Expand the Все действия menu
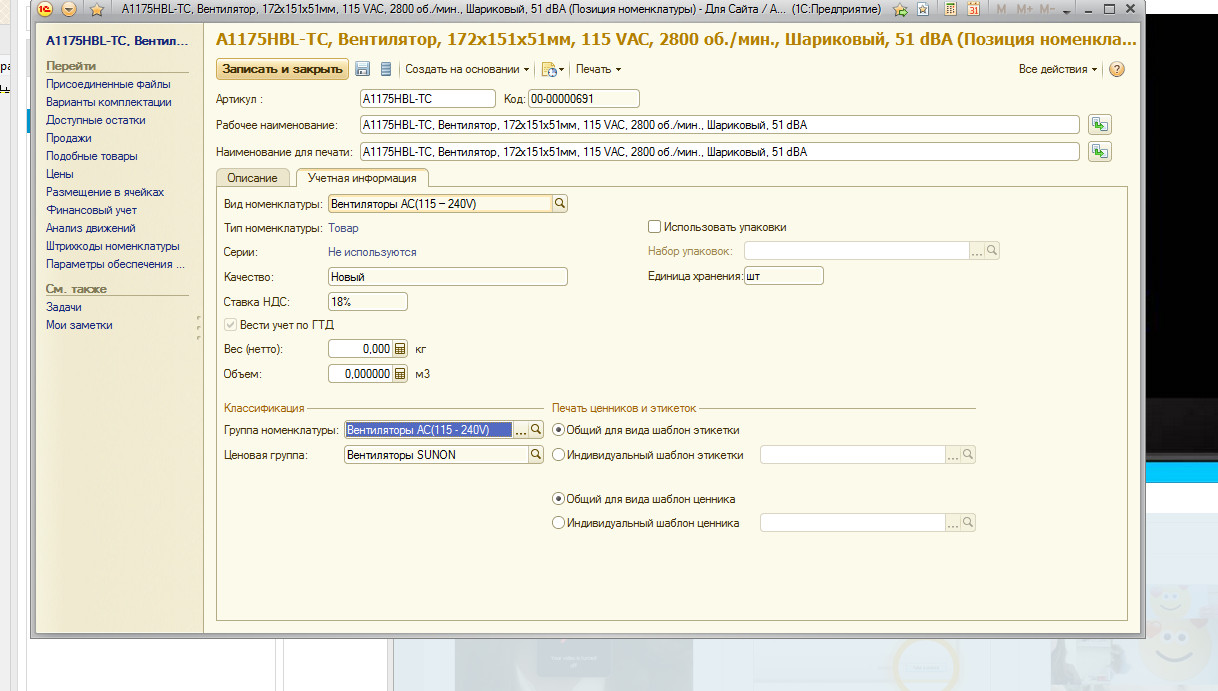 [x=1058, y=69]
